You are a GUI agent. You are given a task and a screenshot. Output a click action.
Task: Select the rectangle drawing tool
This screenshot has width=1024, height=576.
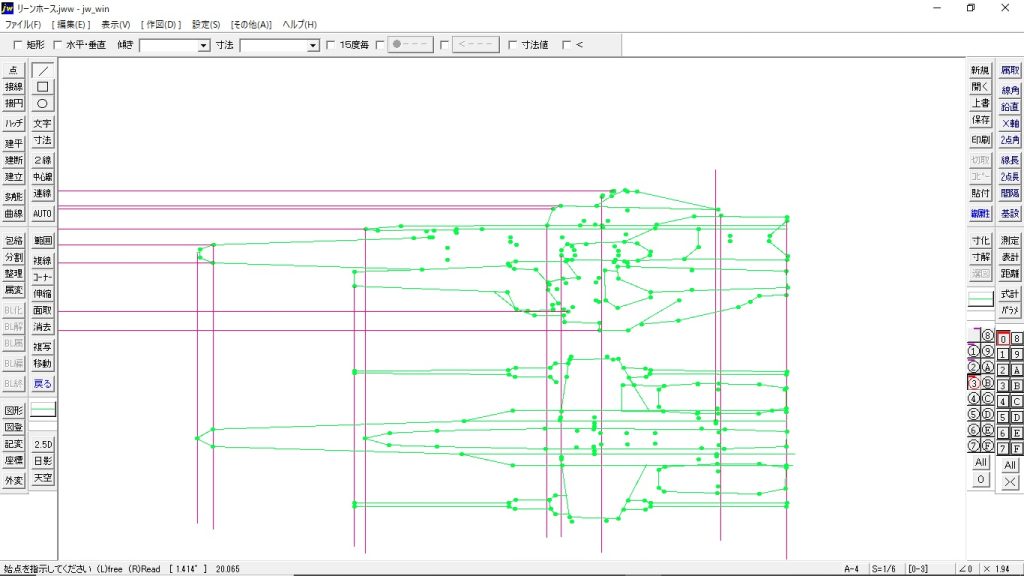[x=42, y=87]
